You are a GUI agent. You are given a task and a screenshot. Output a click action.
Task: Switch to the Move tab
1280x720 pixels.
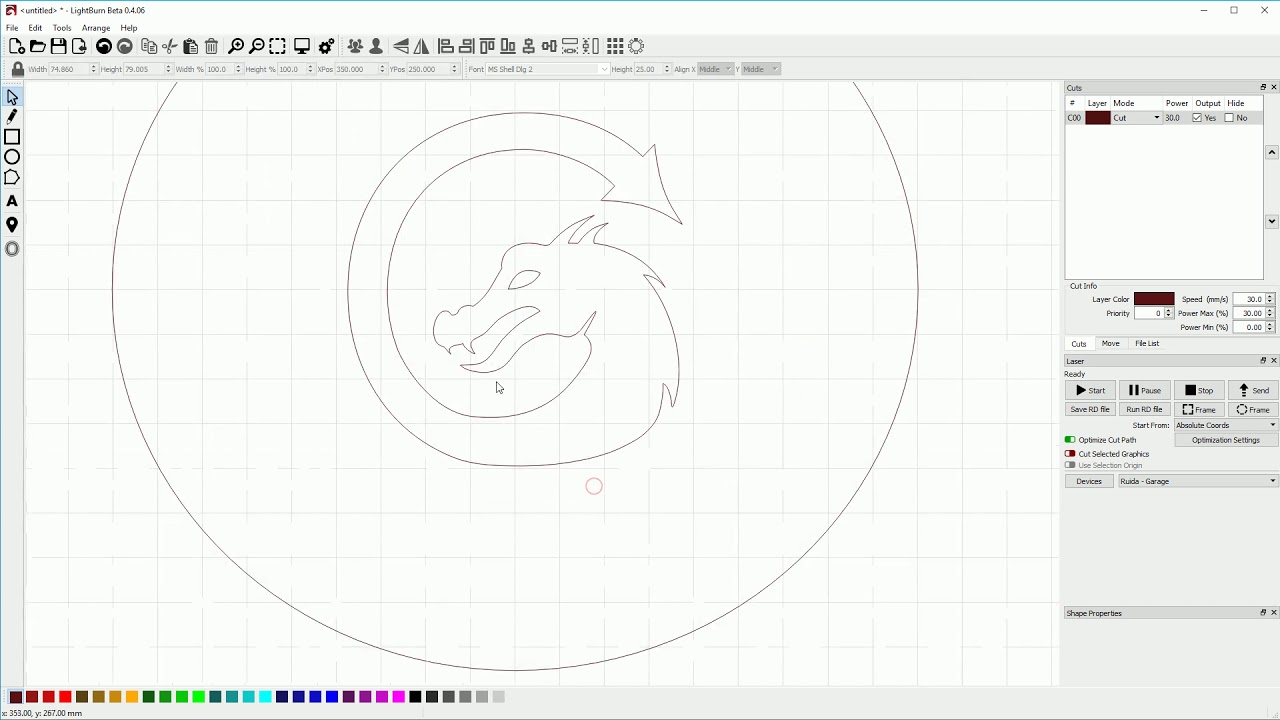coord(1110,344)
